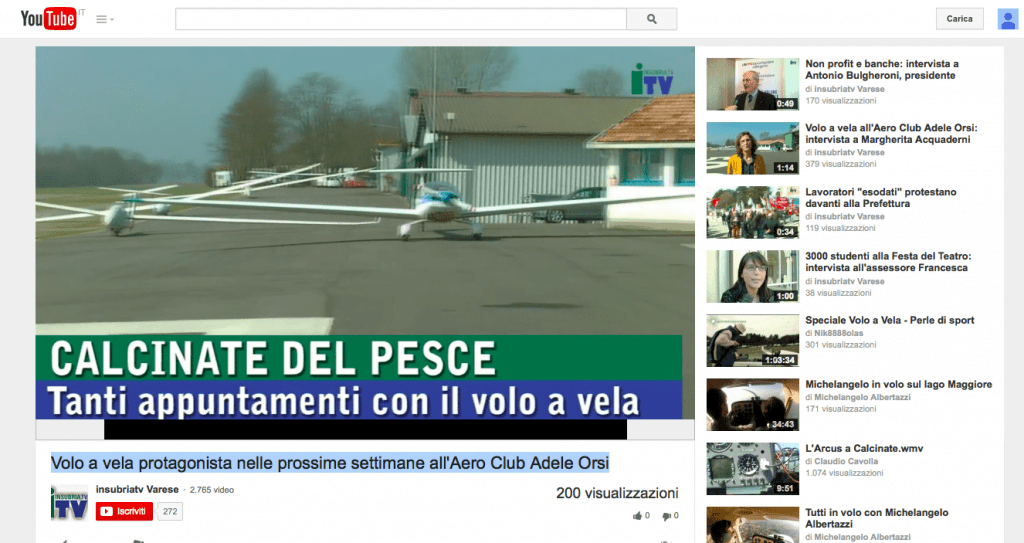Viewport: 1024px width, 543px height.
Task: Click the YouTube logo
Action: [48, 18]
